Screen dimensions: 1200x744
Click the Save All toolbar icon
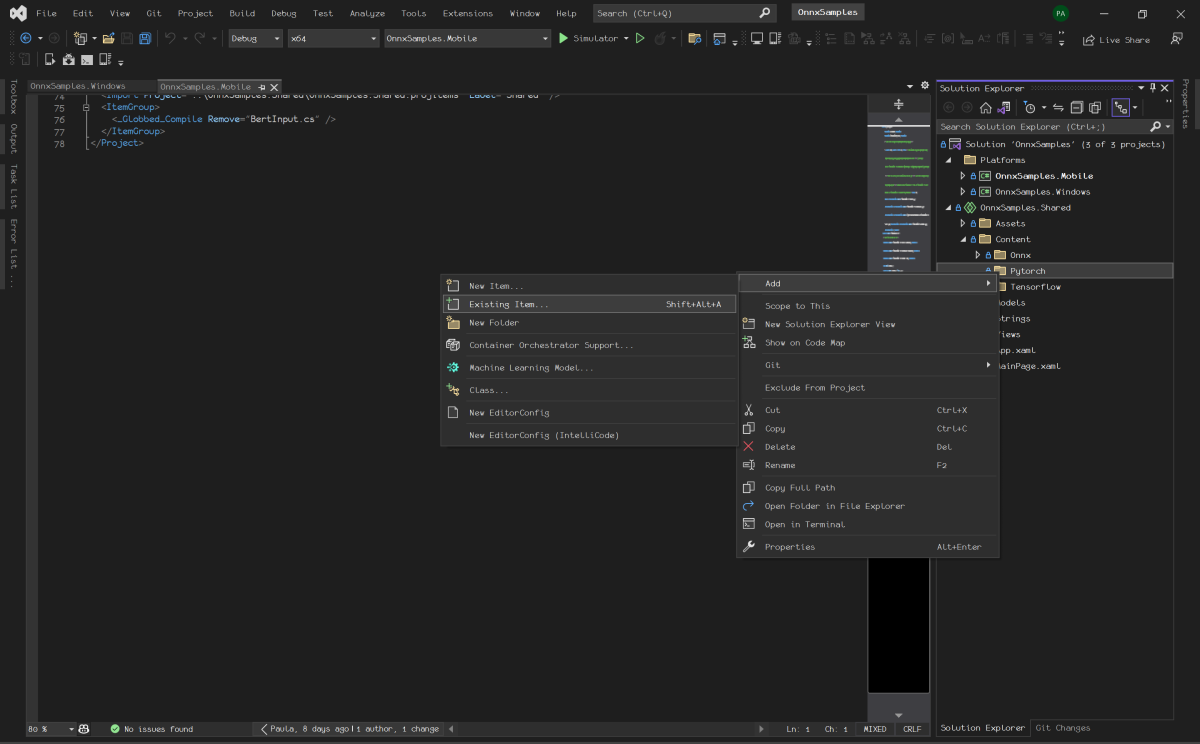coord(145,39)
